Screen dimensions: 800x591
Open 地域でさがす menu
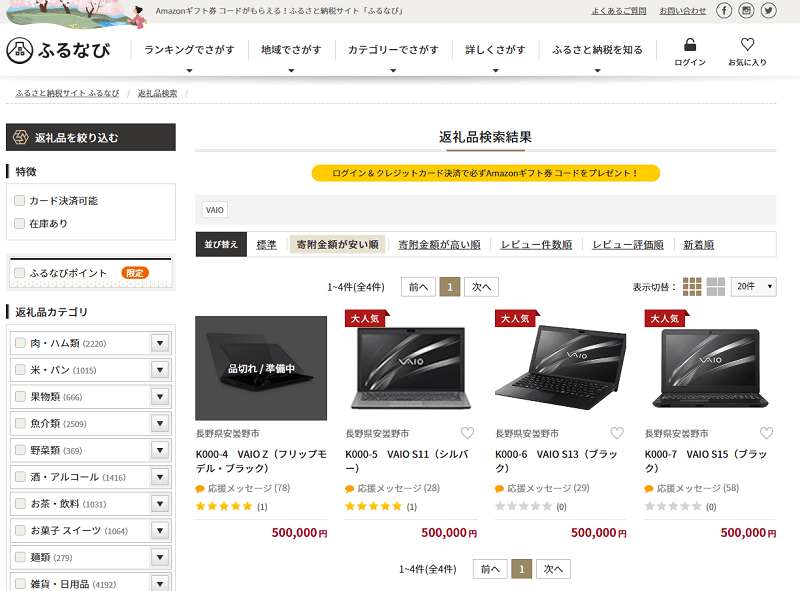point(291,50)
